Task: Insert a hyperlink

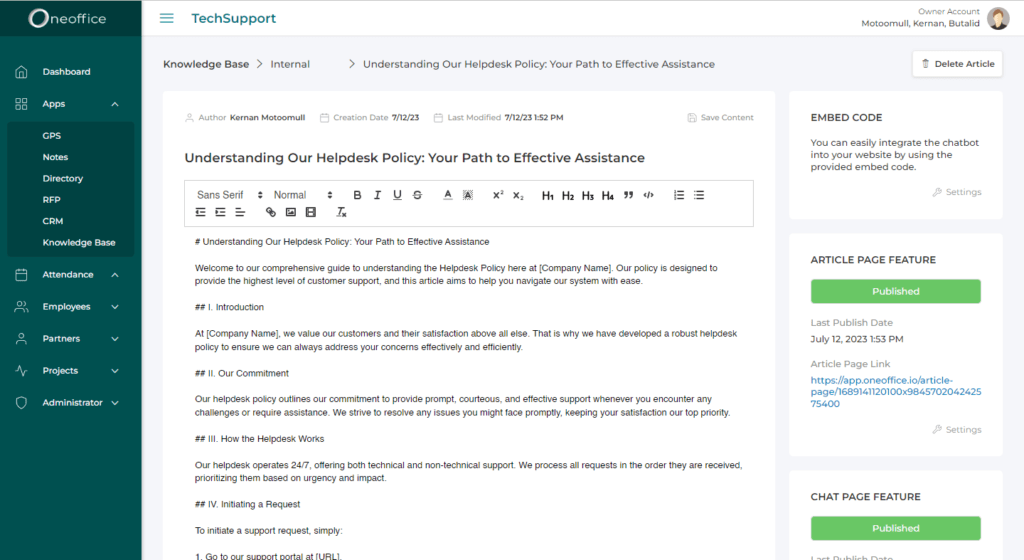Action: (270, 212)
